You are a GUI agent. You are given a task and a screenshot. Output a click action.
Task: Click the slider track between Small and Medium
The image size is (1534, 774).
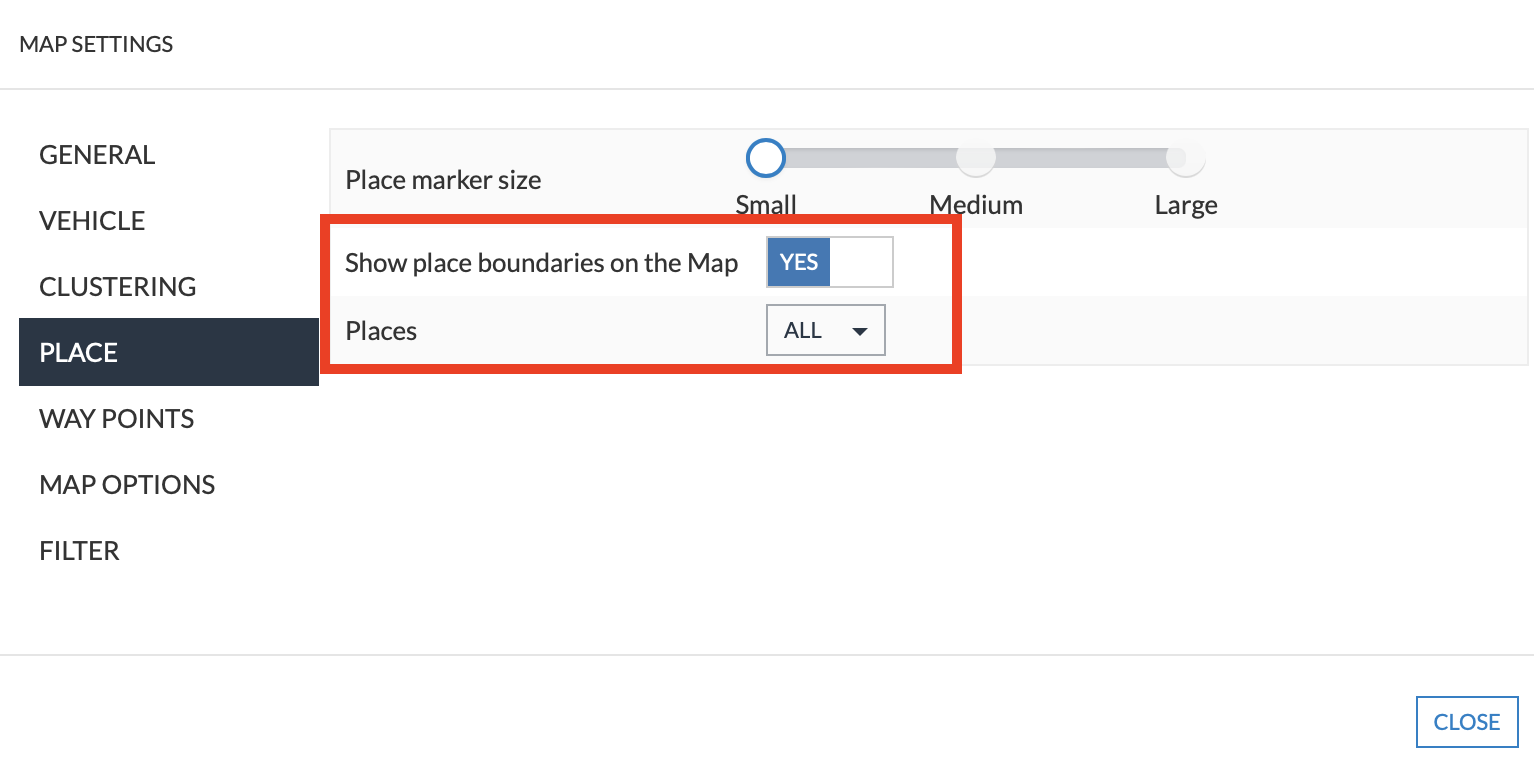(871, 157)
